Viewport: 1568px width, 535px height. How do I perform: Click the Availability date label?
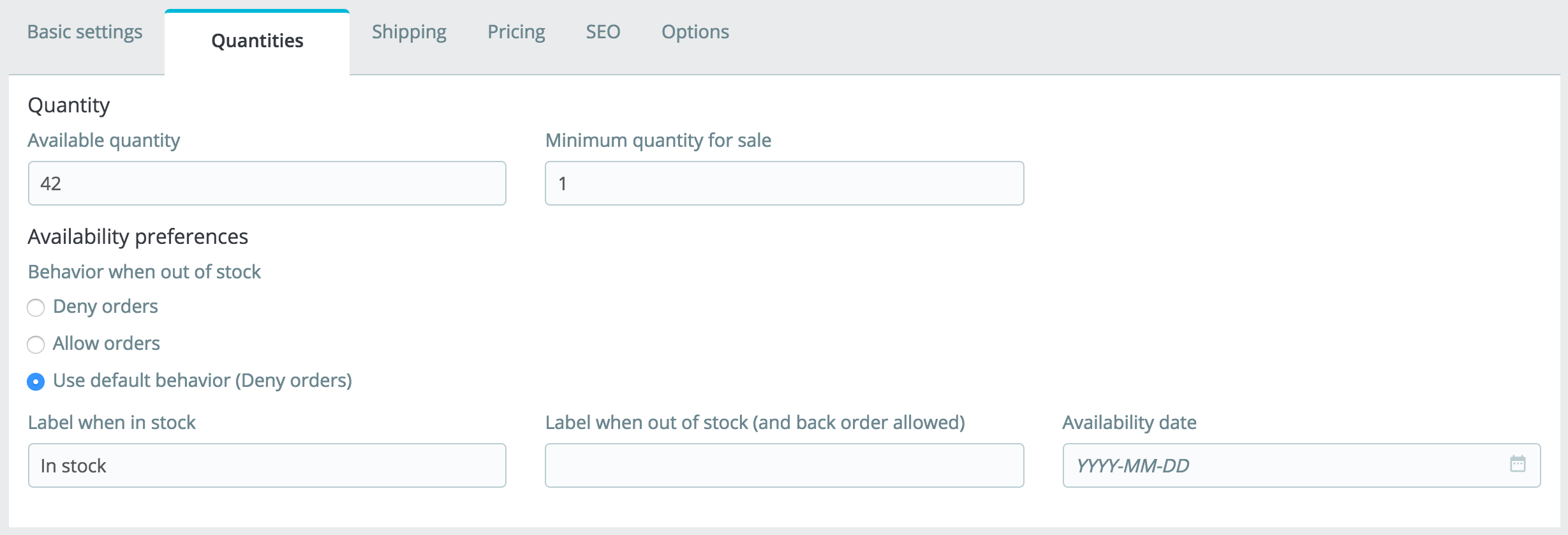1129,423
